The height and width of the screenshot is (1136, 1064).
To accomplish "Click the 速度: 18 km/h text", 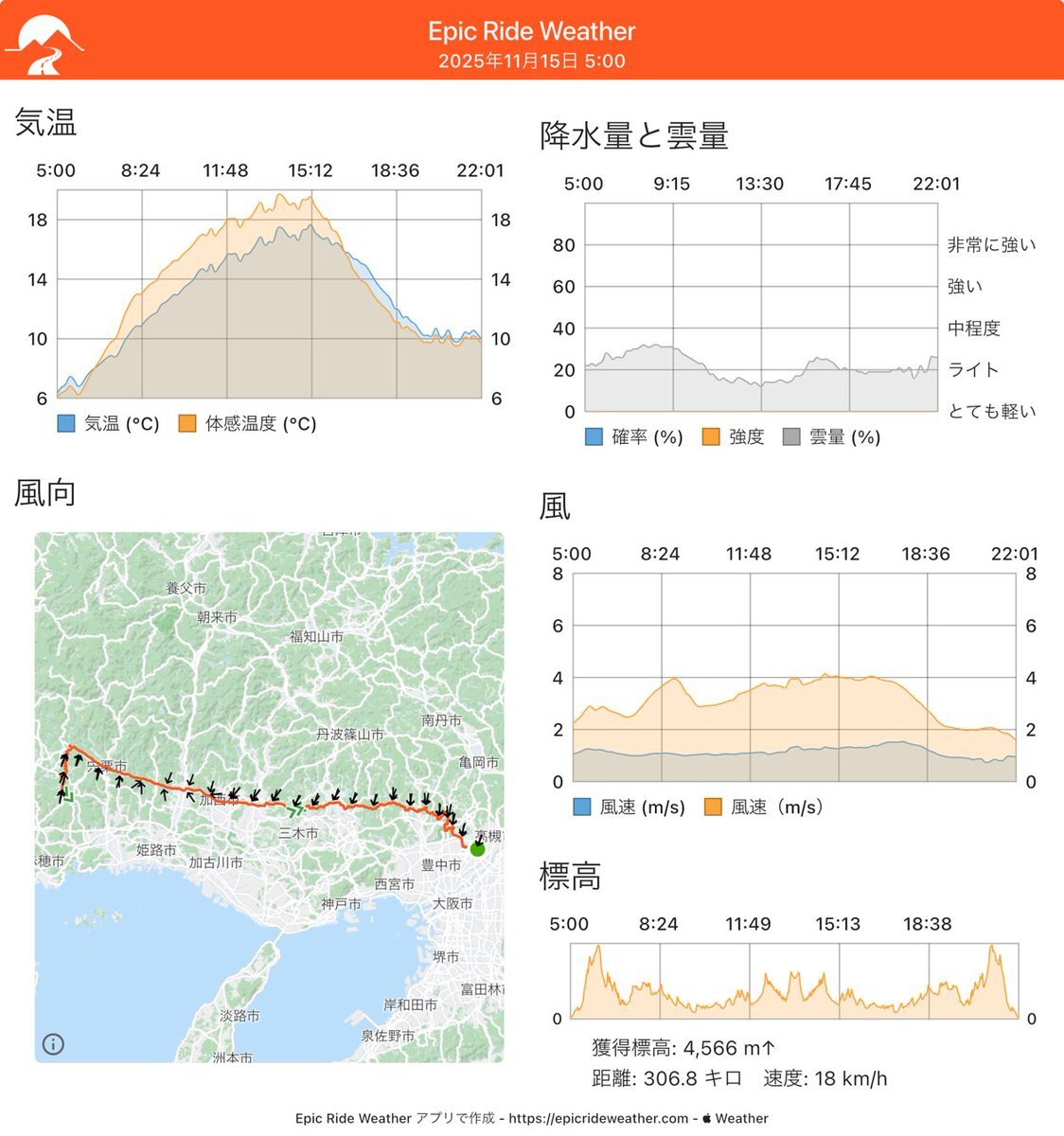I will point(825,1078).
